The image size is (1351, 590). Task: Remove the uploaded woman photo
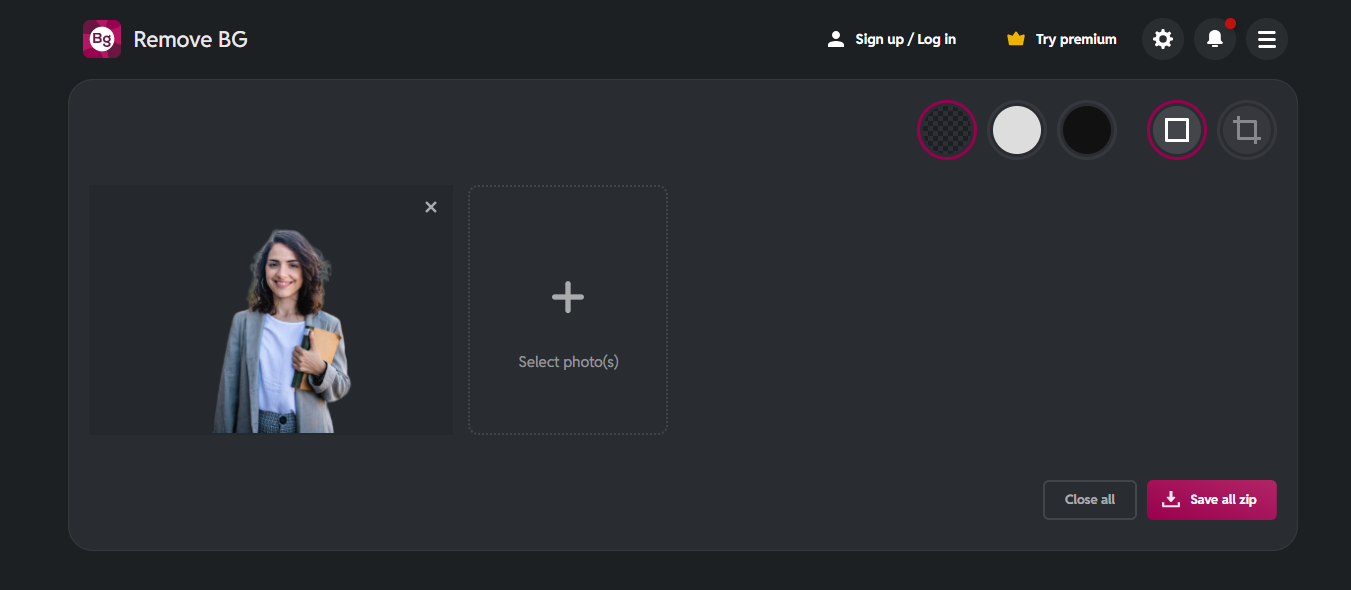431,207
